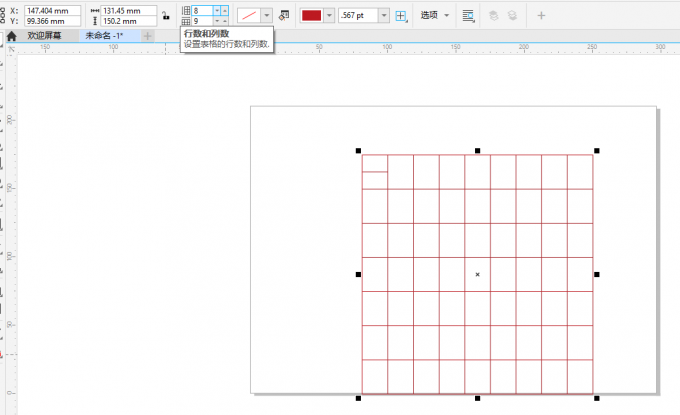The image size is (680, 415).
Task: Add a new document with the tab plus
Action: [147, 36]
